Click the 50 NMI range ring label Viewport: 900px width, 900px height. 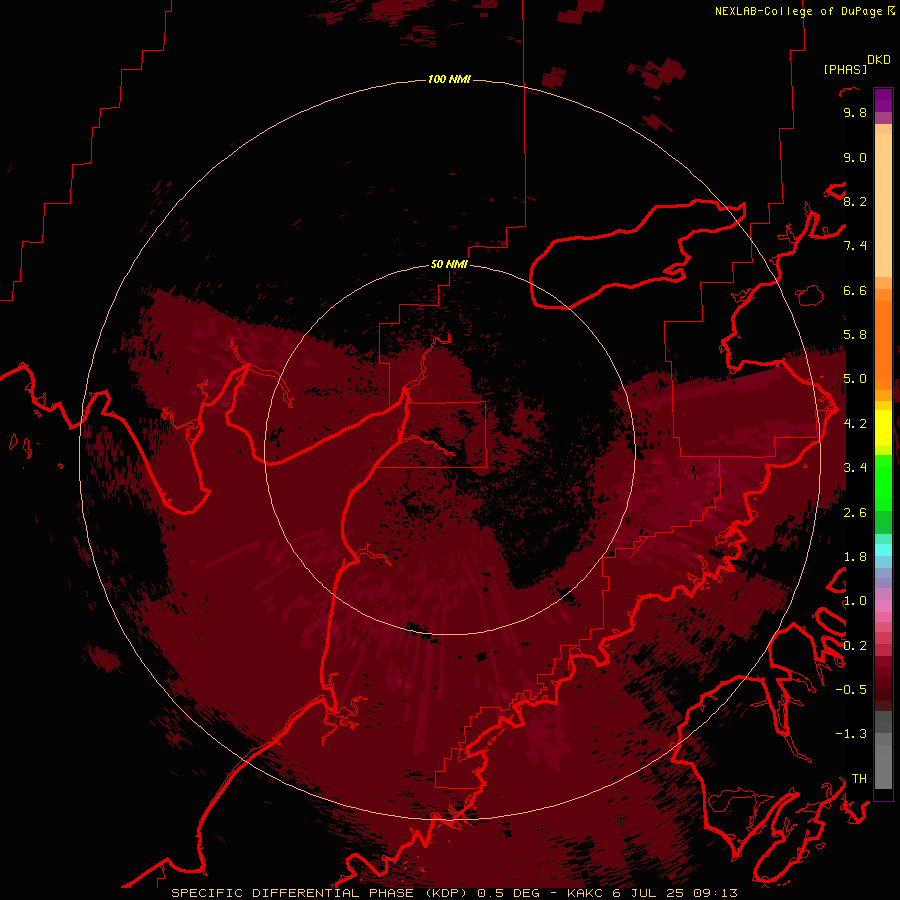point(449,264)
